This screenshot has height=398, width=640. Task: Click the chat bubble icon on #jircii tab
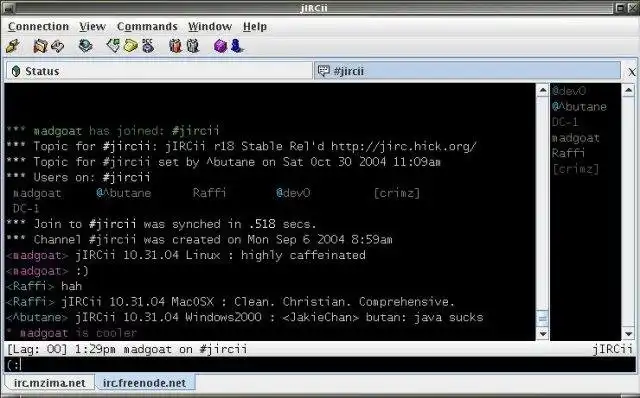click(324, 71)
